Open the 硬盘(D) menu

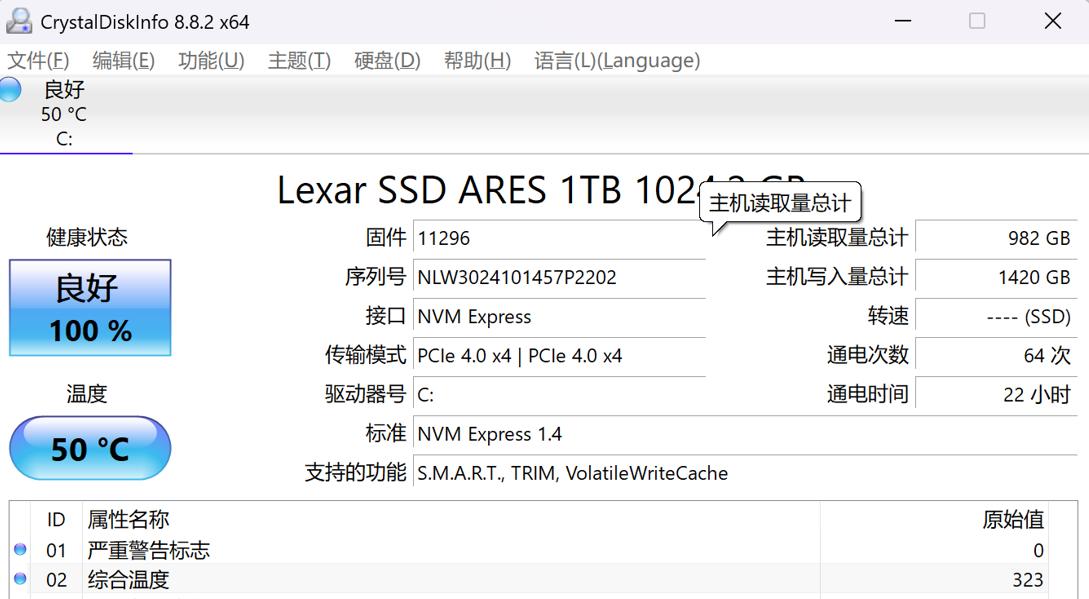pyautogui.click(x=387, y=61)
